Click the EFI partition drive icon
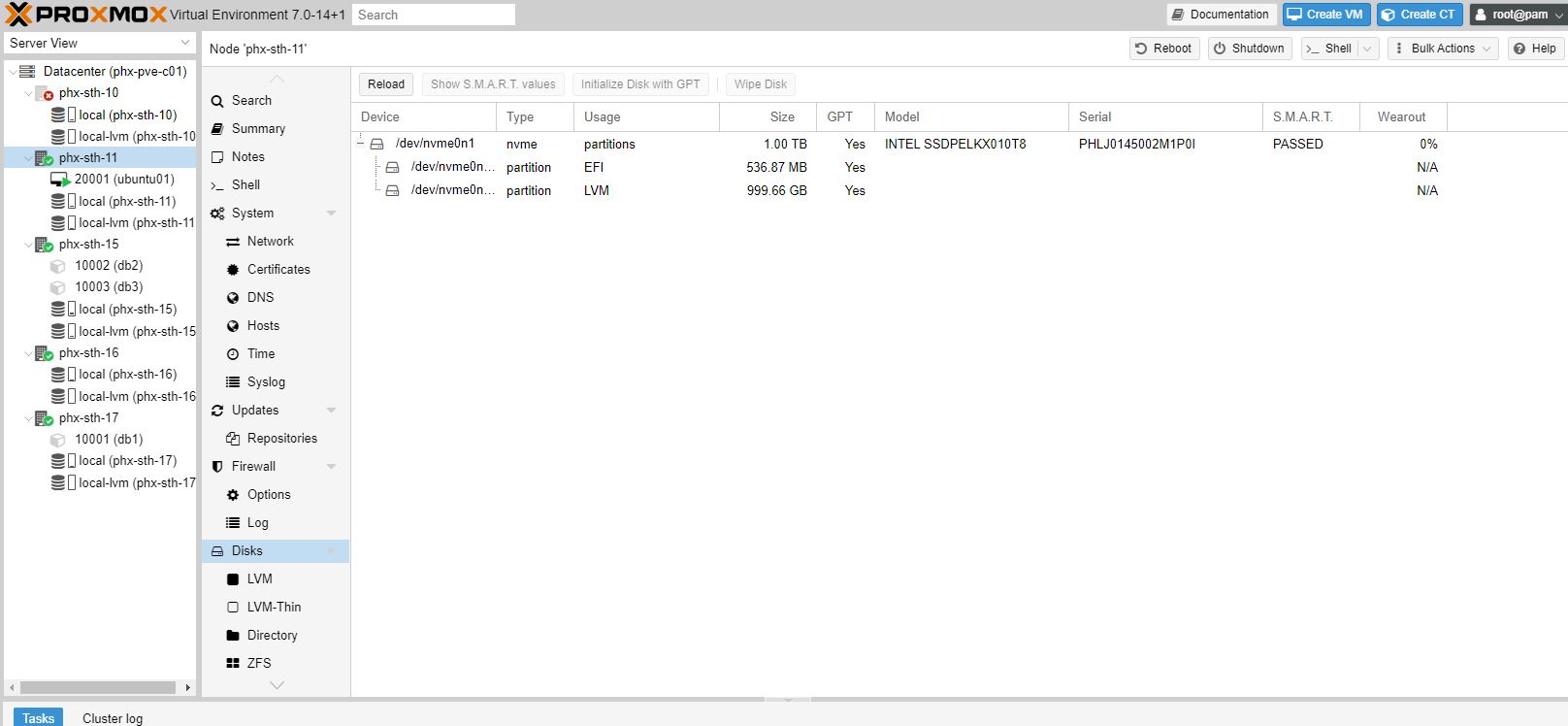 coord(393,167)
